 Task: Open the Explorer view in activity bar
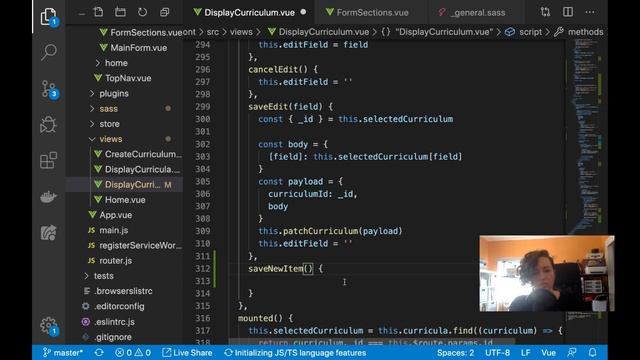(x=49, y=17)
